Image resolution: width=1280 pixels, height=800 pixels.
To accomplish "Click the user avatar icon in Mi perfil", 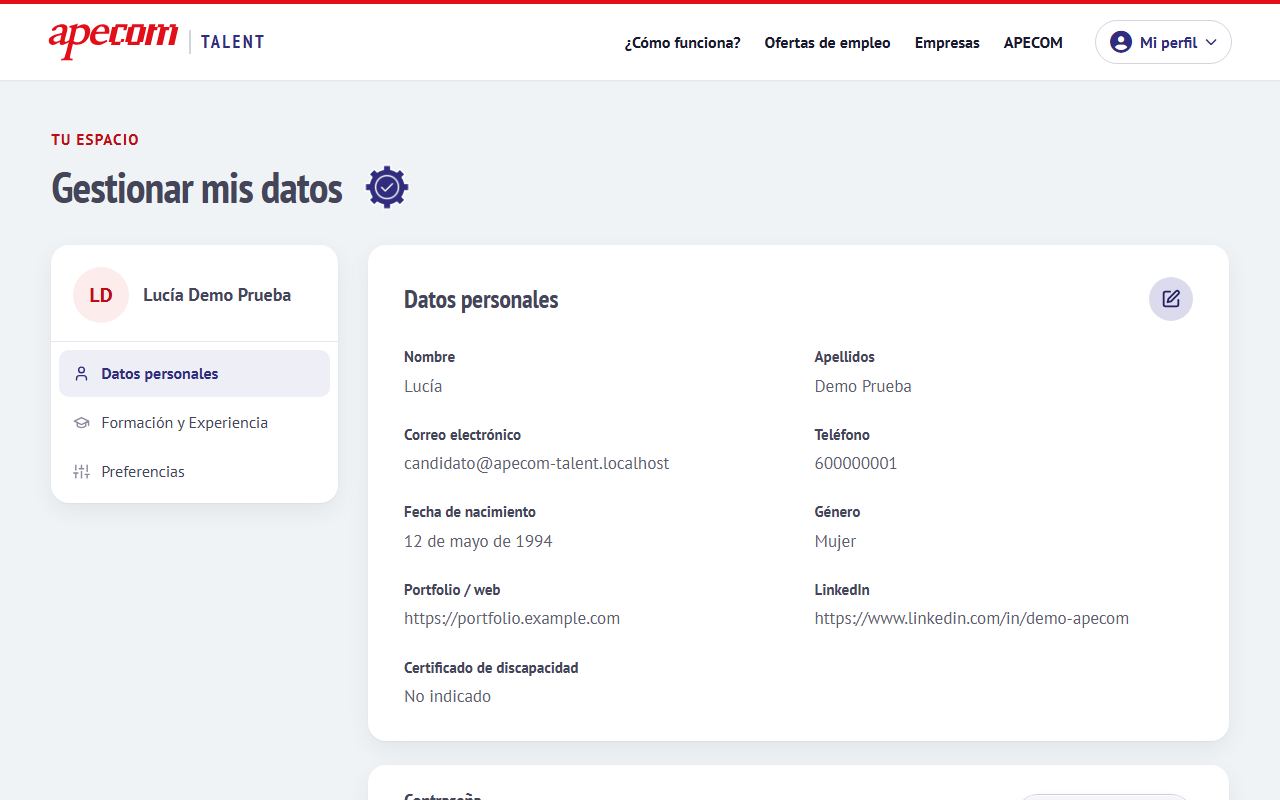I will pos(1121,42).
